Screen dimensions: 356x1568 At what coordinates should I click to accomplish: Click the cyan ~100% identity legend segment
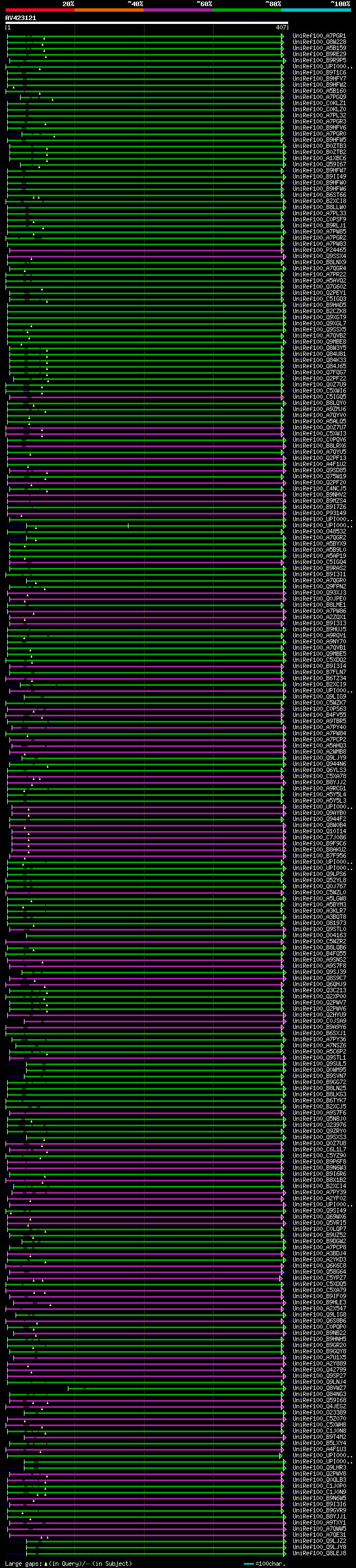(316, 10)
